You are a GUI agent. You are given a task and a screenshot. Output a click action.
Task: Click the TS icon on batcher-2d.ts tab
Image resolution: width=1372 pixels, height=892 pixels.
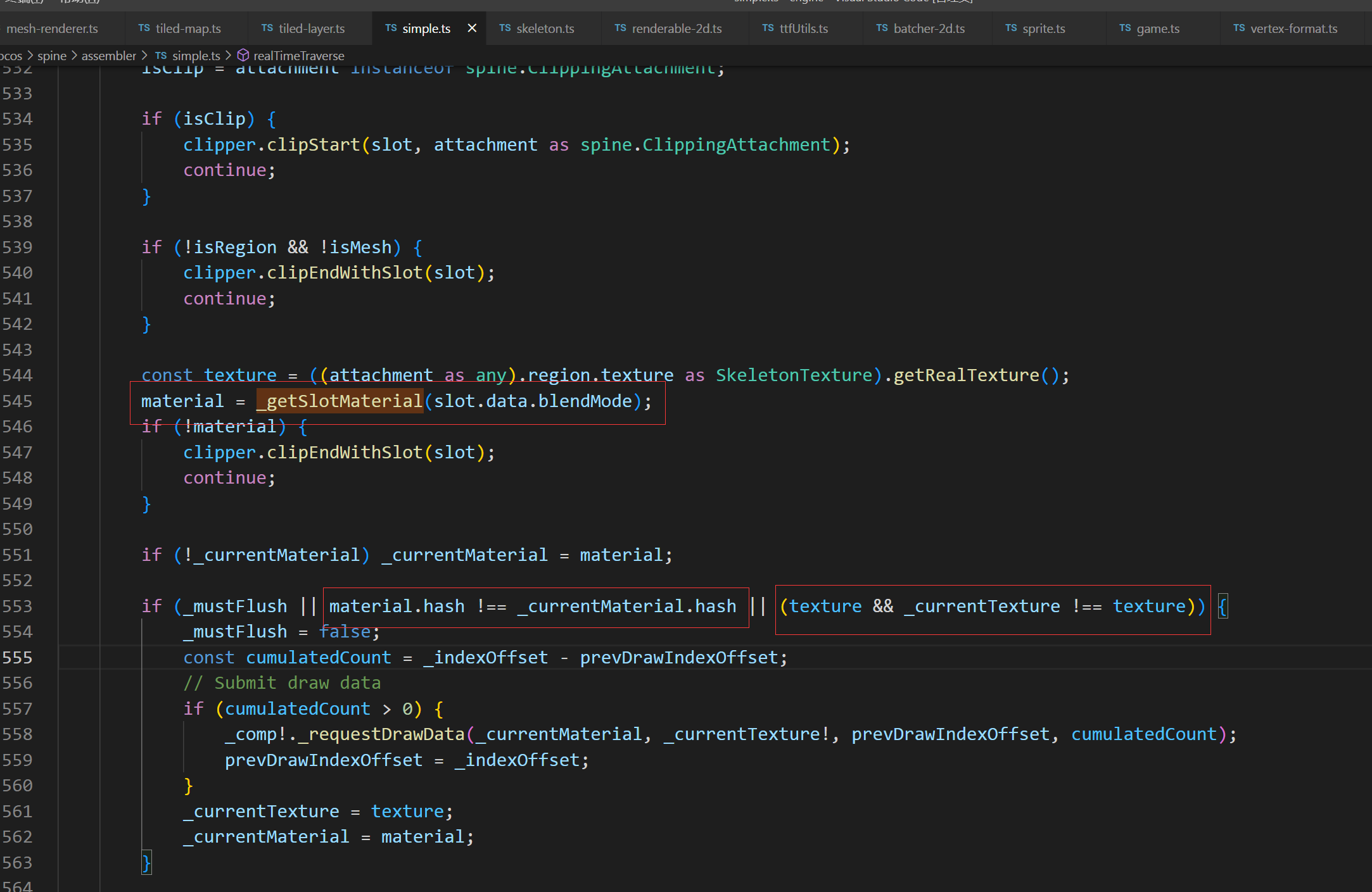[x=882, y=28]
